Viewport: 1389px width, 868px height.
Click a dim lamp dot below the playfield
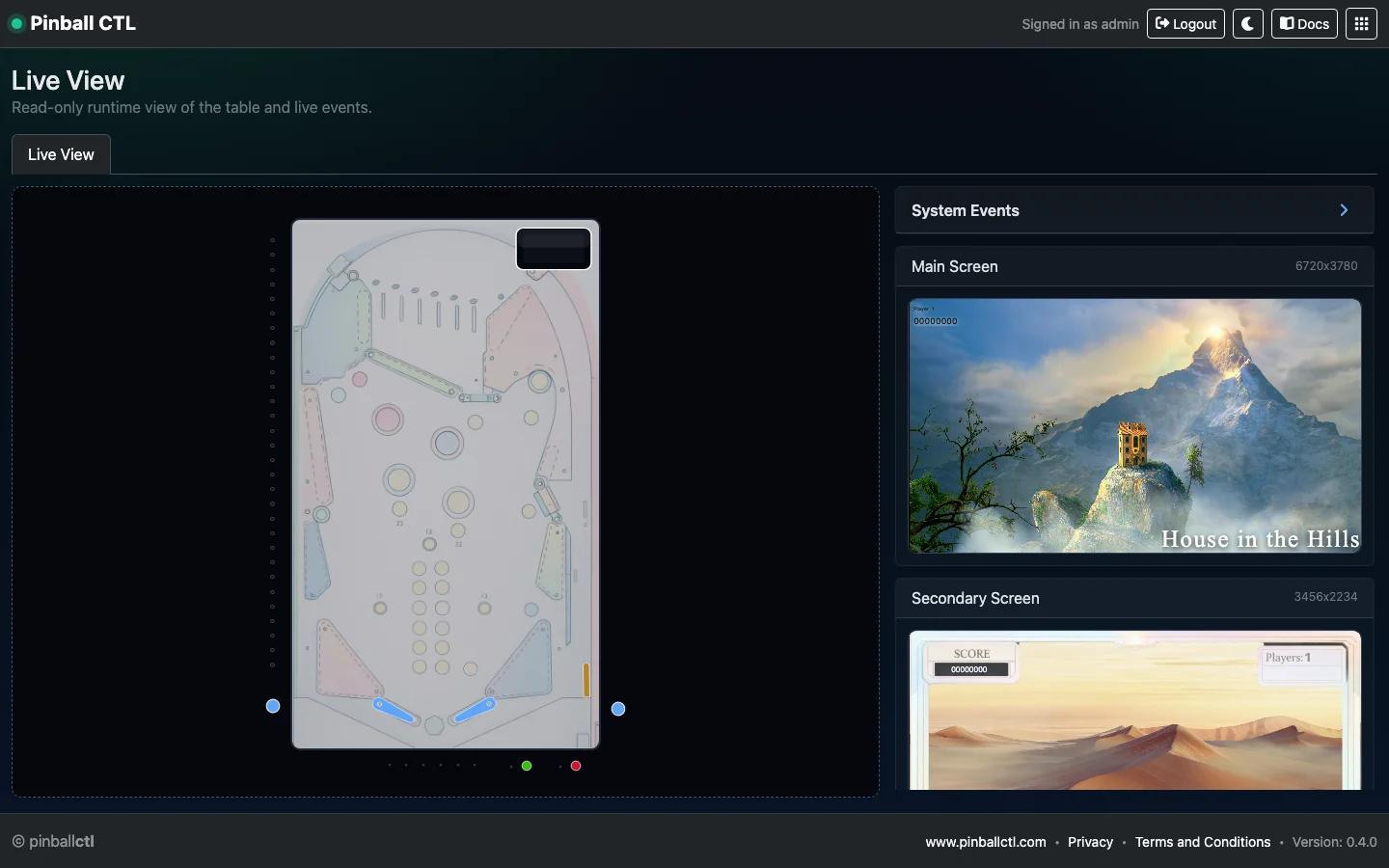point(422,766)
